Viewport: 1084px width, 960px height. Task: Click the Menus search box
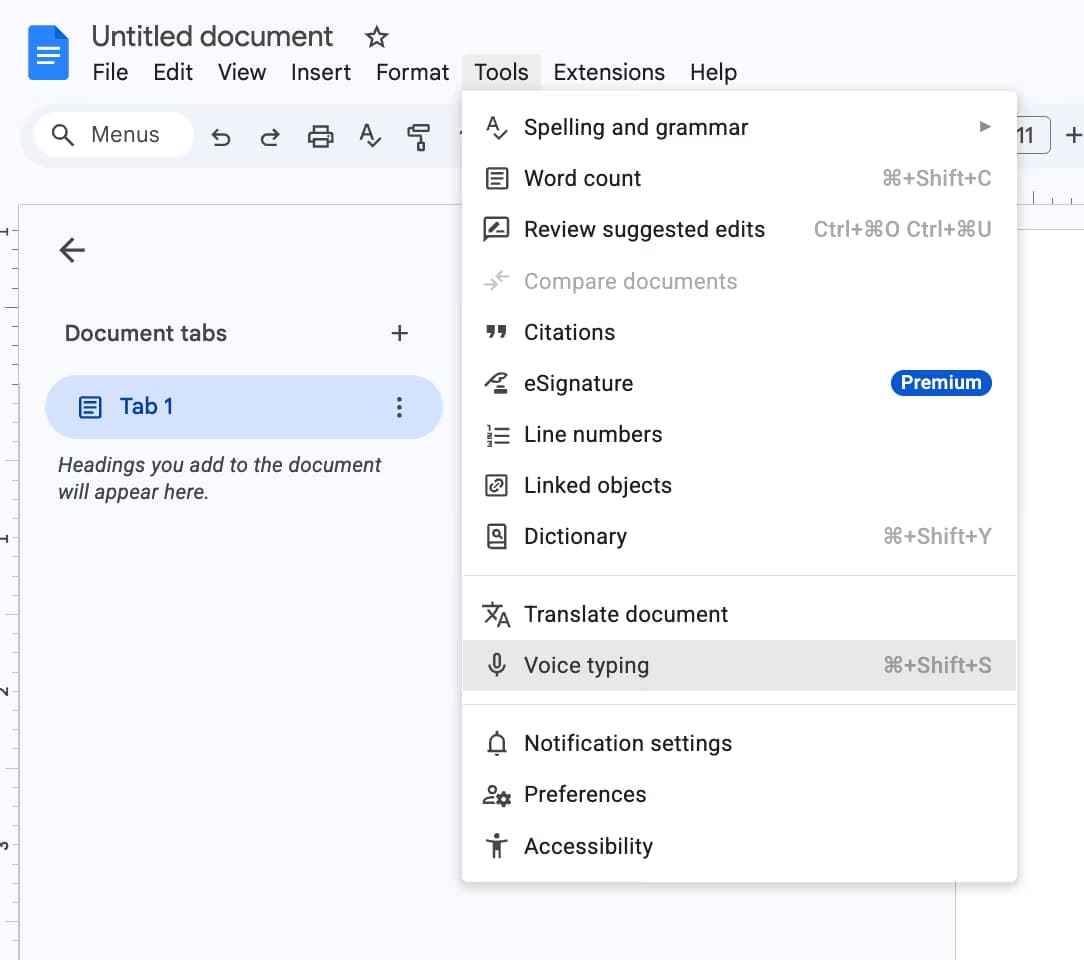coord(113,135)
